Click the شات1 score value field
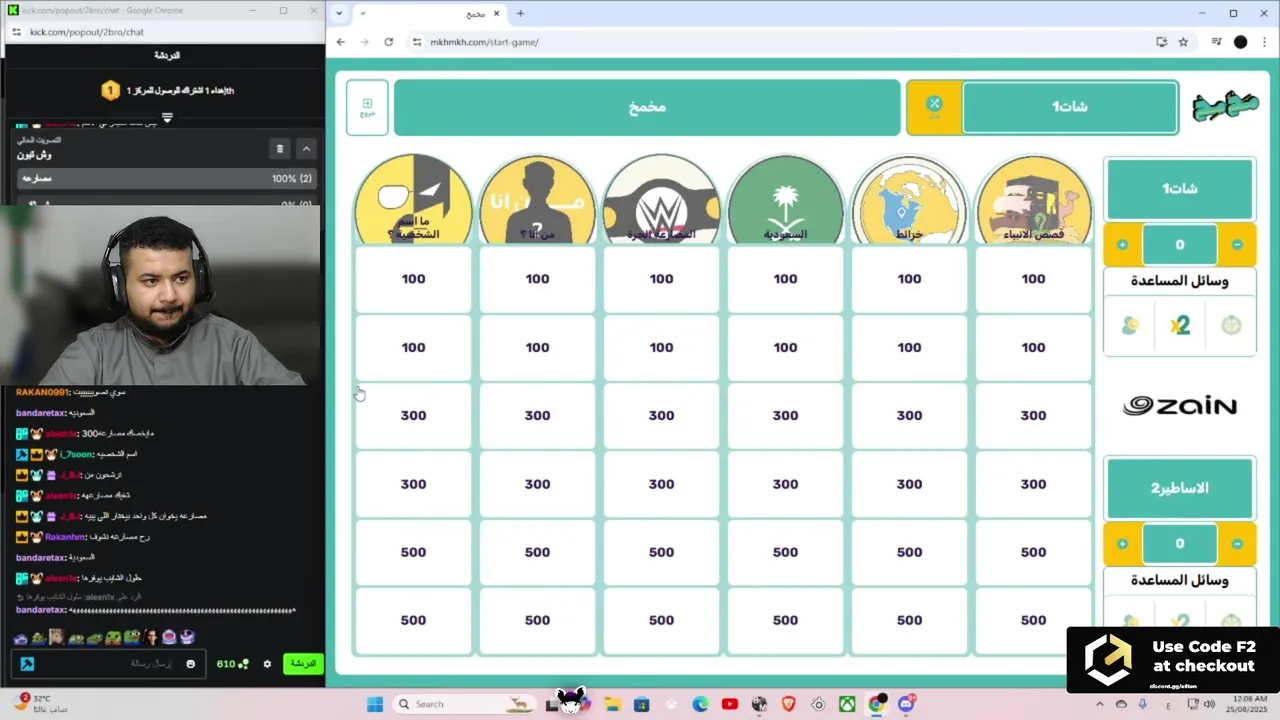The height and width of the screenshot is (720, 1280). [x=1180, y=245]
